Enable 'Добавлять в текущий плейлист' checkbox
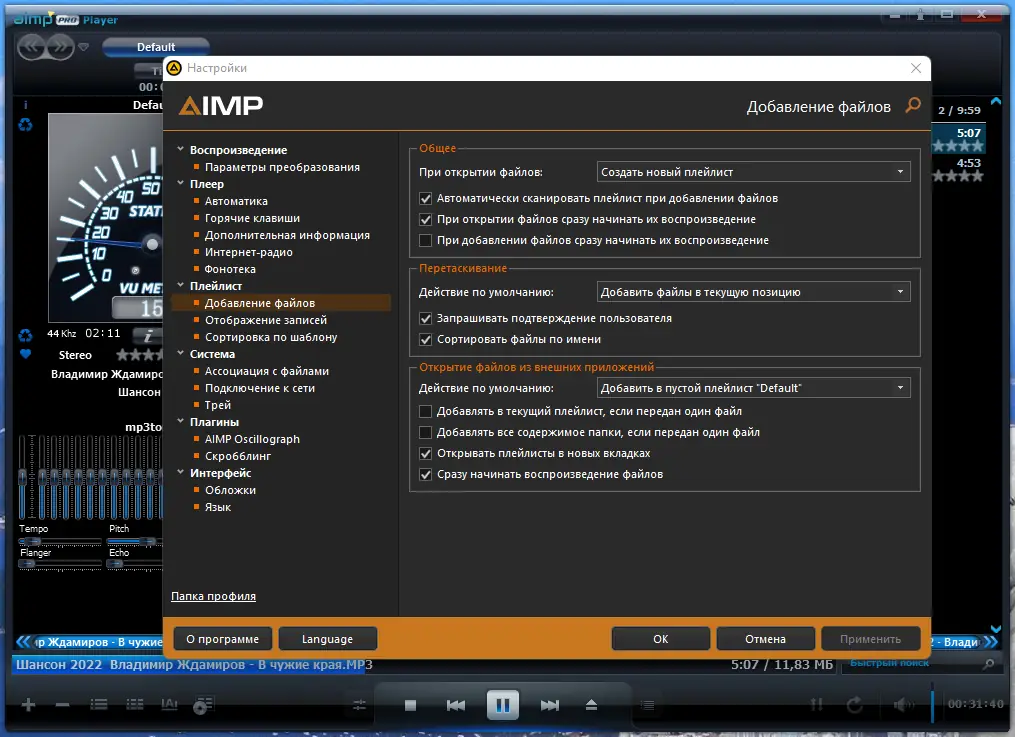The width and height of the screenshot is (1015, 737). pos(425,412)
